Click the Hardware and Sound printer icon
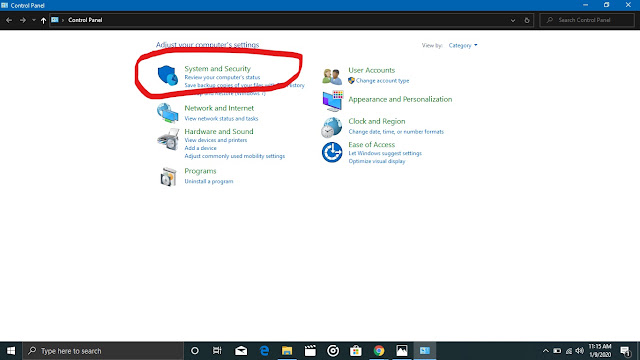The width and height of the screenshot is (640, 360). 168,139
